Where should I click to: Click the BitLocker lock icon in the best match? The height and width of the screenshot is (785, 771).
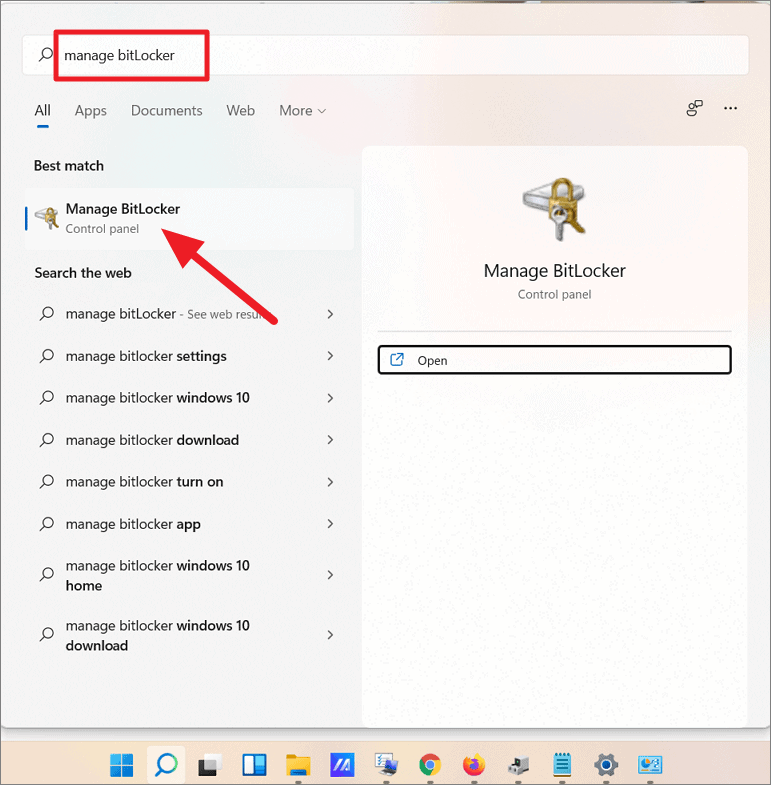click(x=47, y=218)
